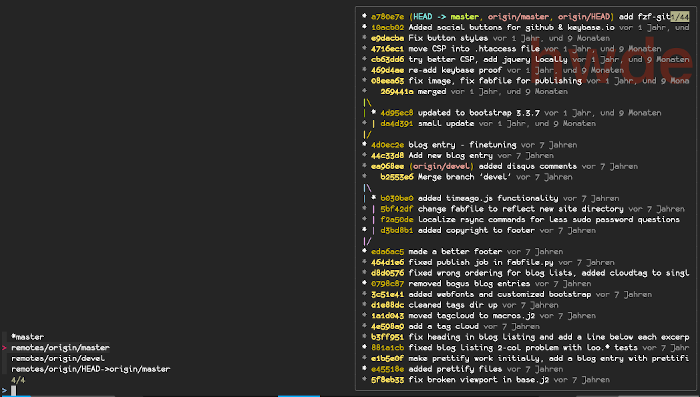700x397 pixels.
Task: Click the 1/44 preview position indicator
Action: click(680, 17)
